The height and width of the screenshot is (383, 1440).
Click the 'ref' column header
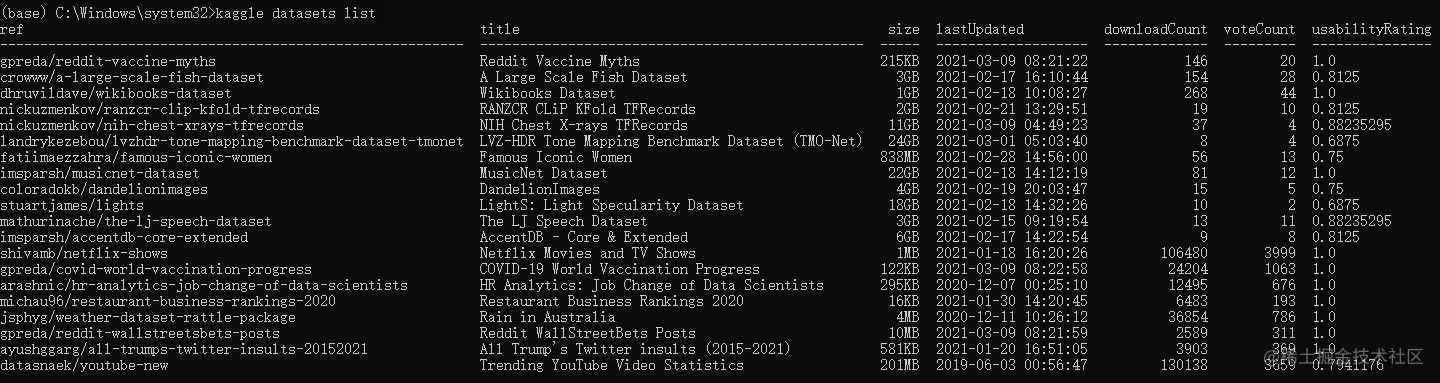12,29
